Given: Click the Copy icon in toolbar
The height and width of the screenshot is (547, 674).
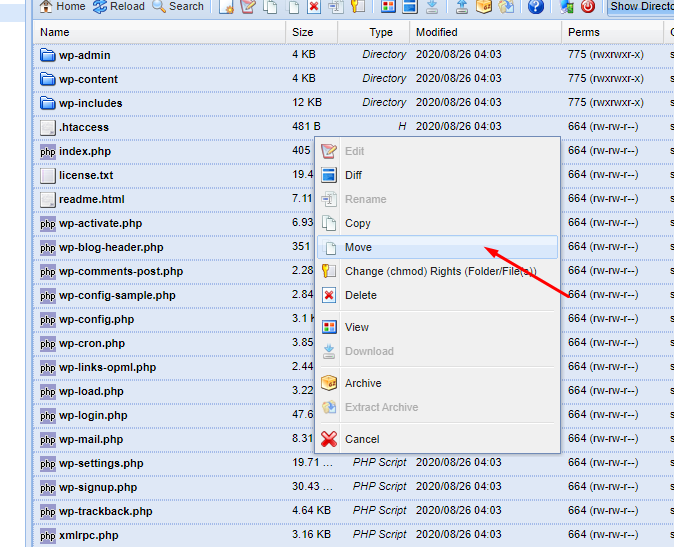Looking at the screenshot, I should coord(270,6).
